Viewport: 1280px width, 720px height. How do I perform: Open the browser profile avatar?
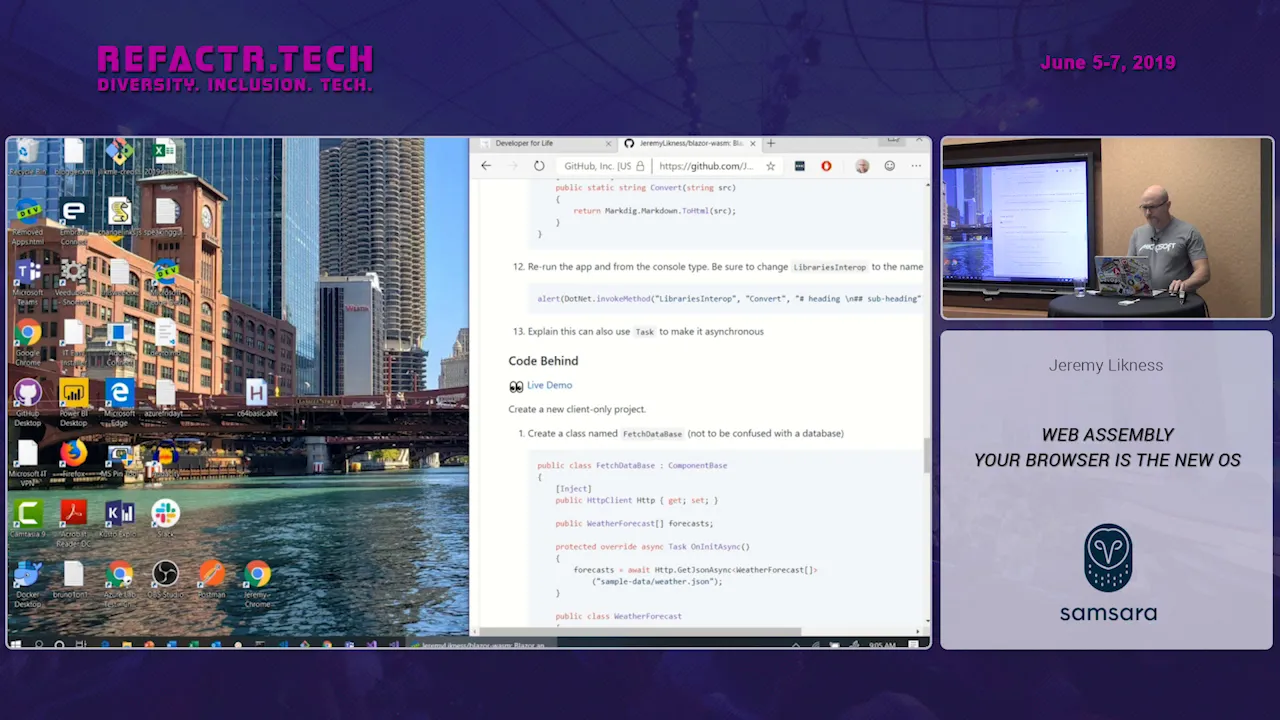(x=862, y=166)
